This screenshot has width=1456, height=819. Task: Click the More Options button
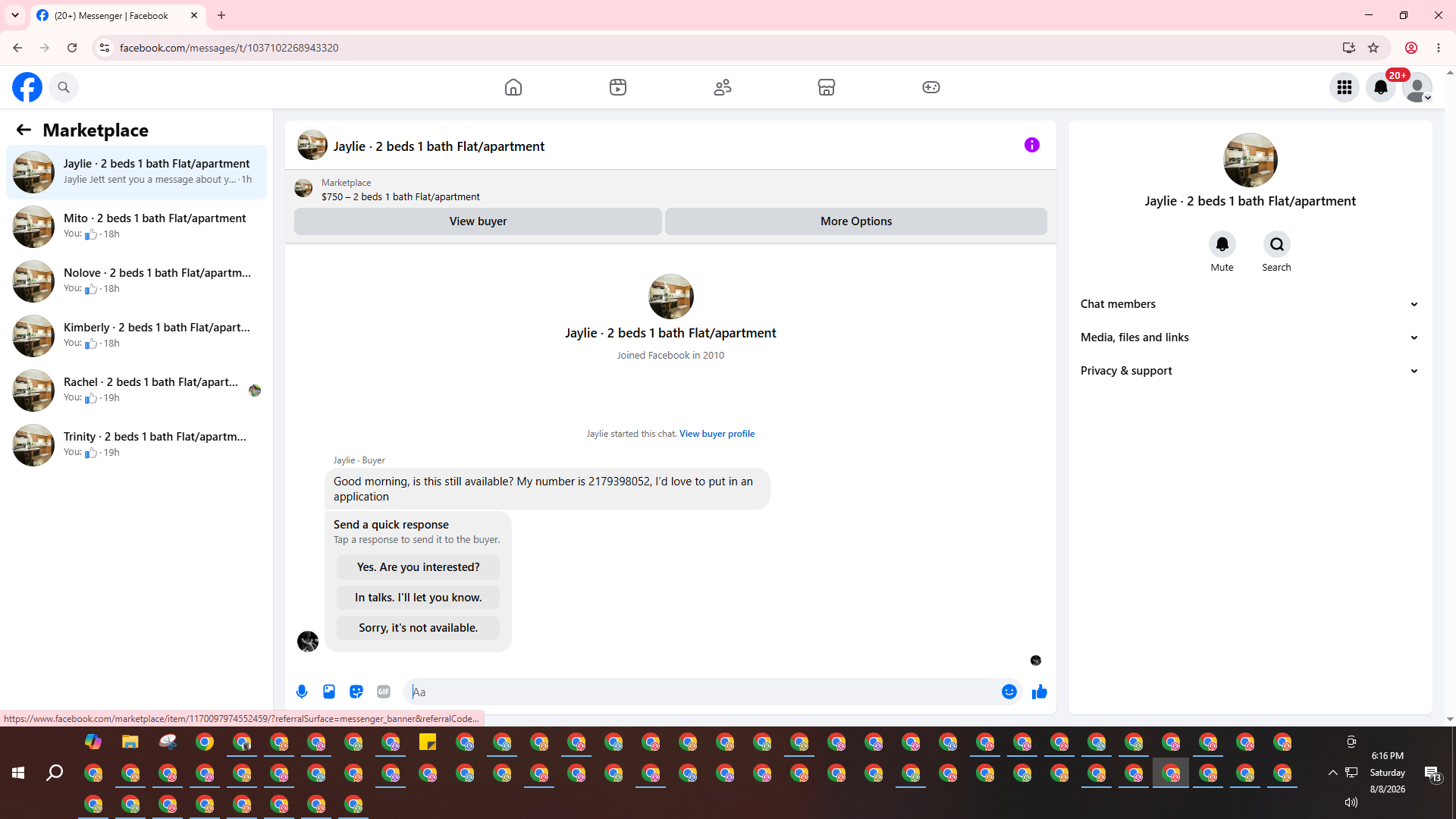856,221
